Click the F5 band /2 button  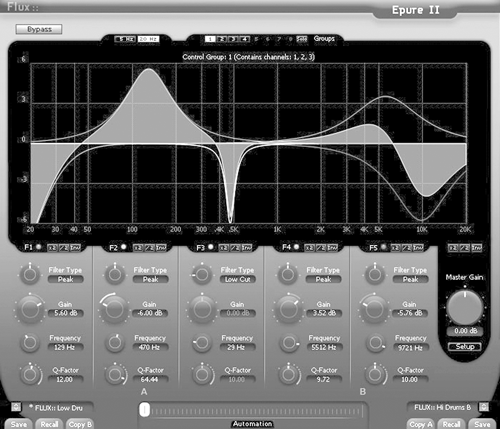[x=407, y=248]
